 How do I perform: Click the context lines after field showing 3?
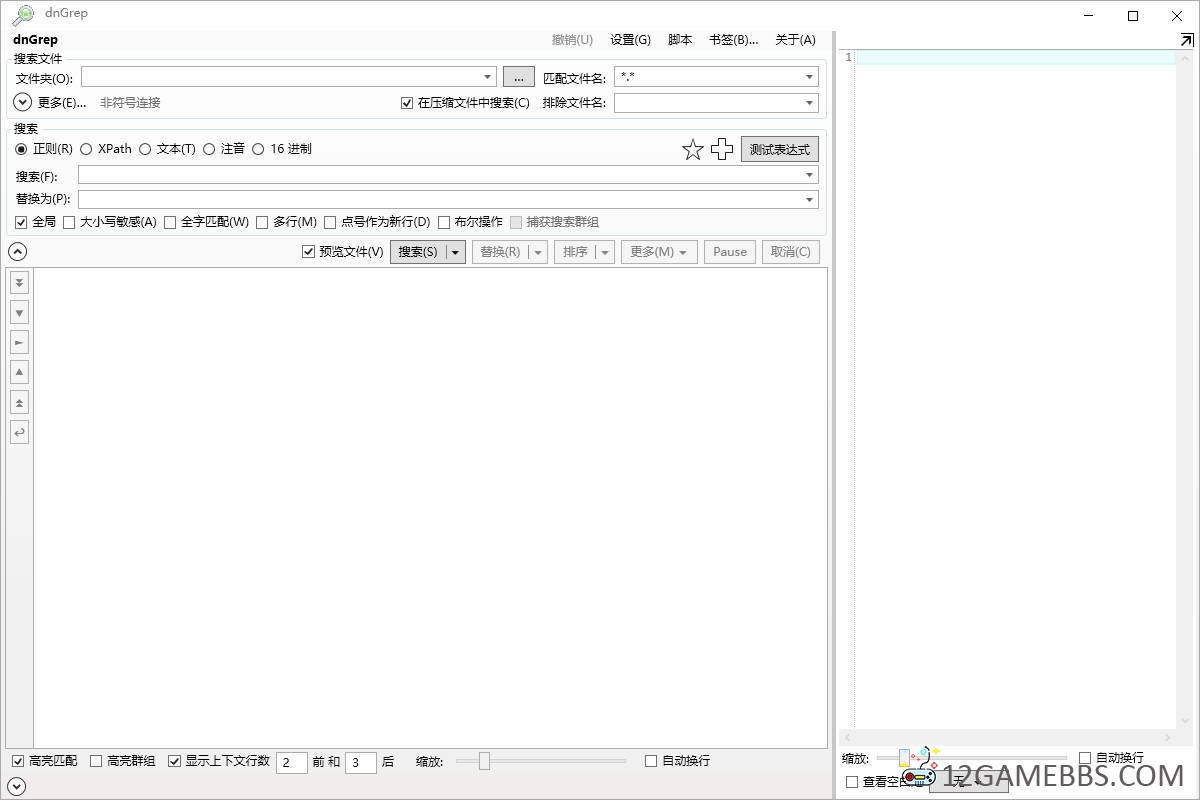[360, 762]
